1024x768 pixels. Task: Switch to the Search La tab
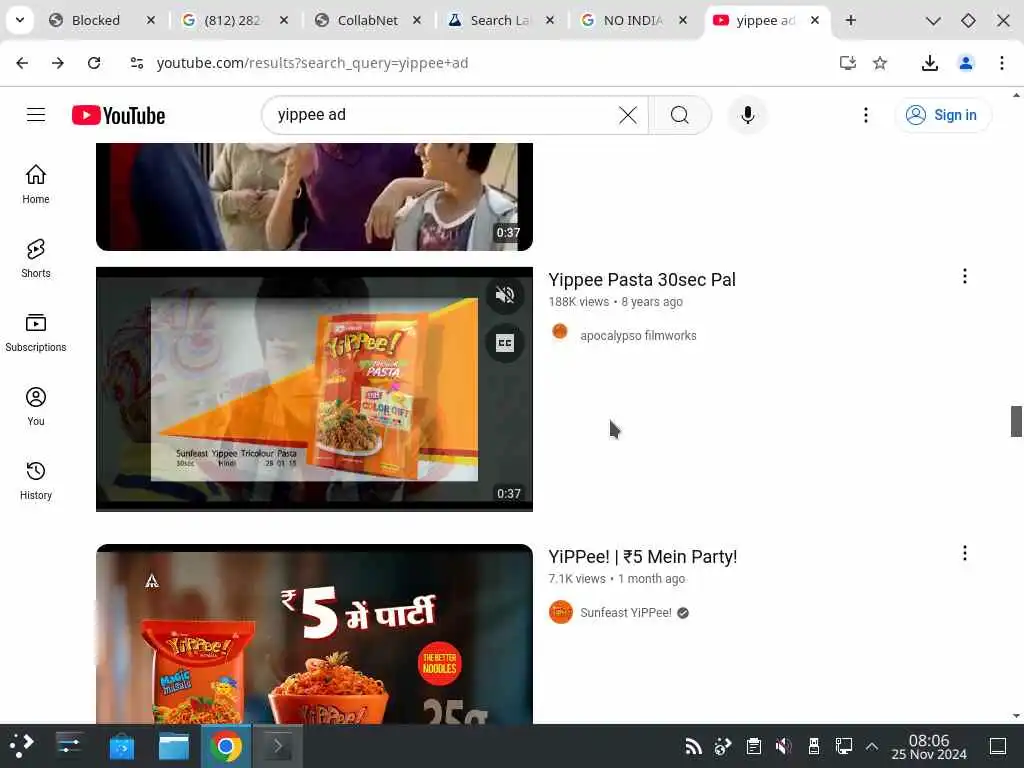[x=500, y=20]
